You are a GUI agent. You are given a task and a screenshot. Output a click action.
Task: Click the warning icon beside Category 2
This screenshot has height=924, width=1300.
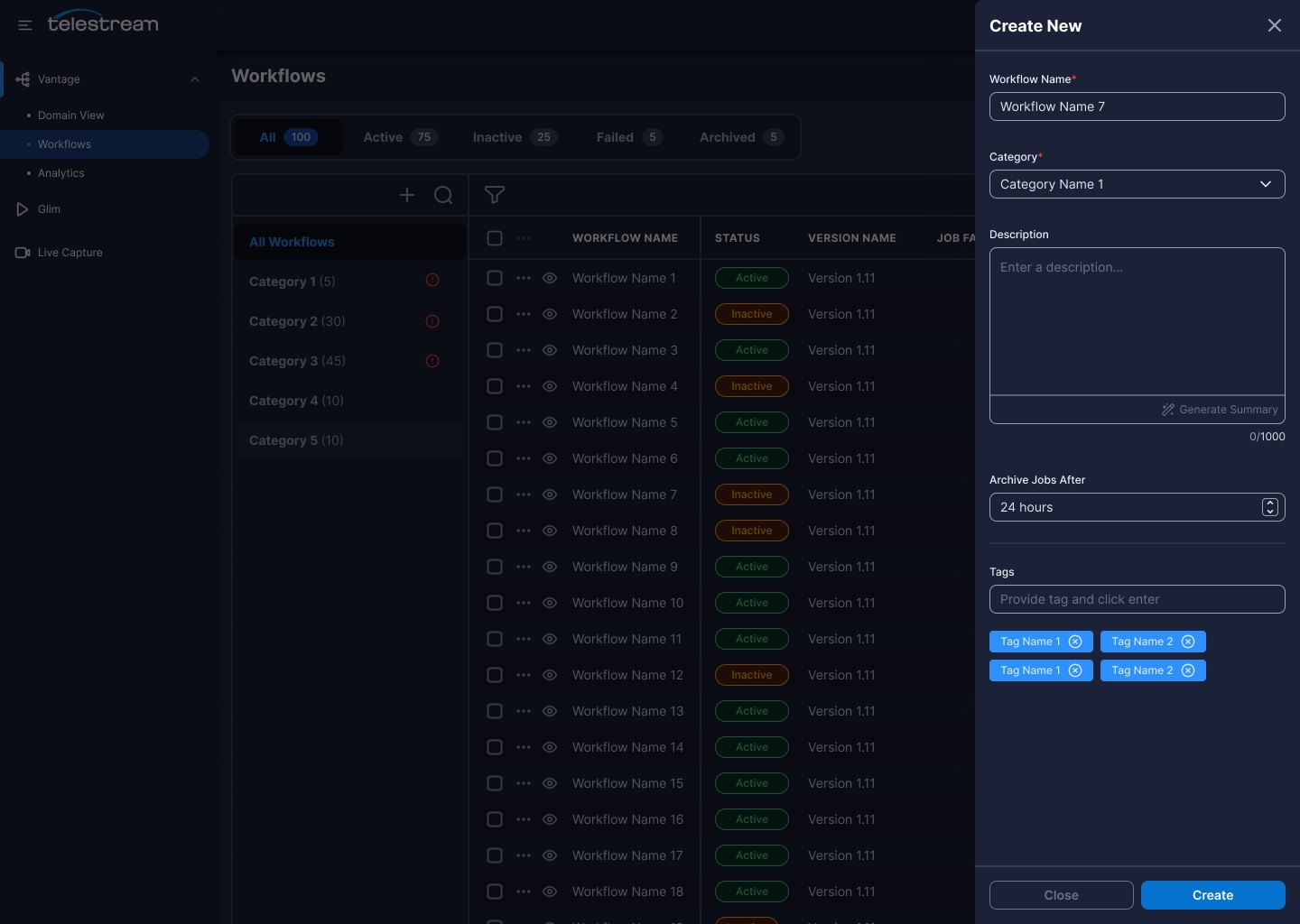432,320
